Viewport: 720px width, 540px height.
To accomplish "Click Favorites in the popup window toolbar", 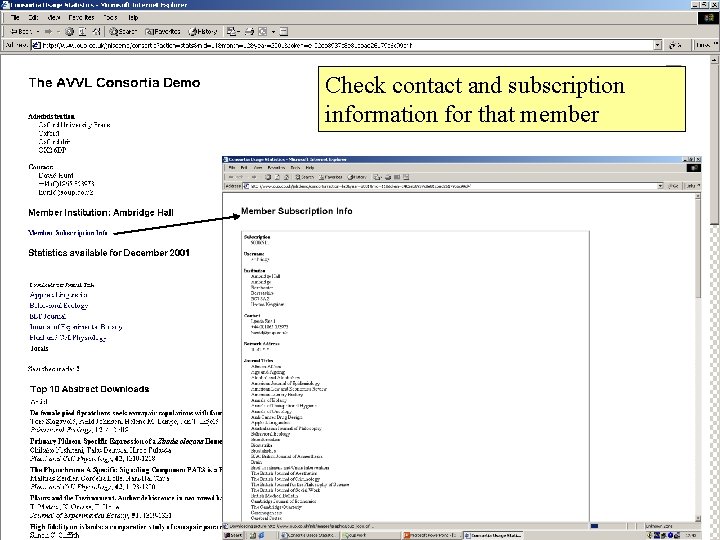I will tap(331, 177).
